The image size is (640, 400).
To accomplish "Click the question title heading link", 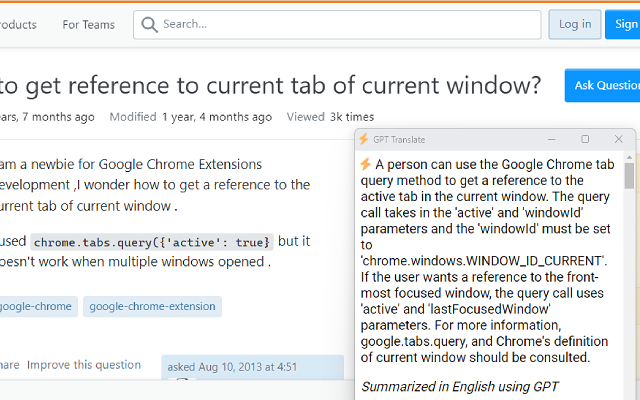I will point(270,86).
